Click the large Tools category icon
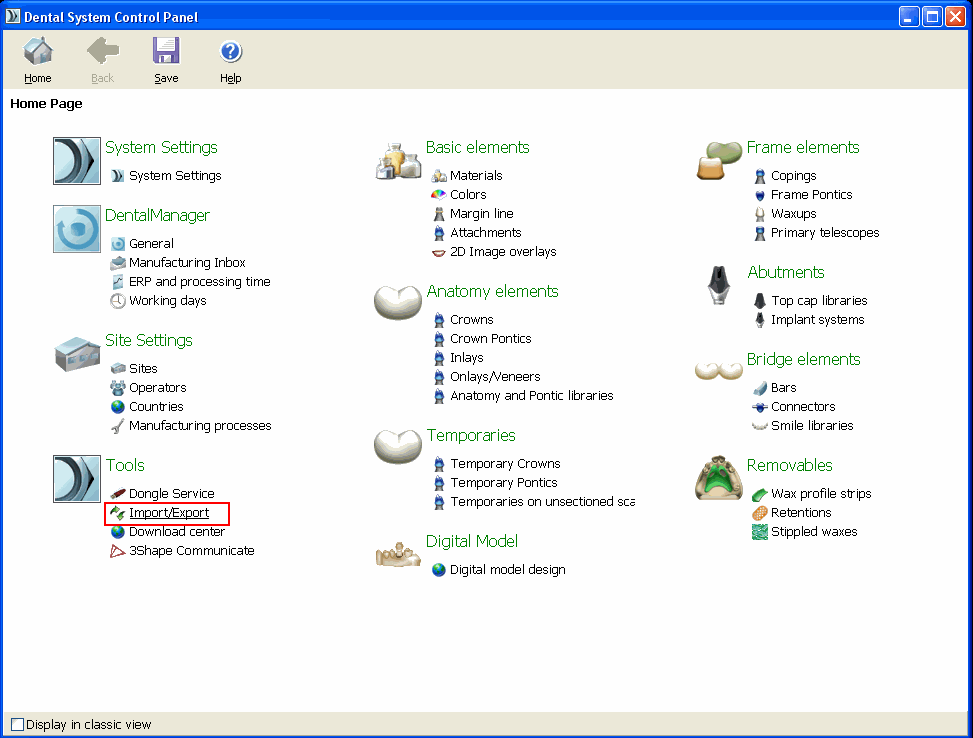Viewport: 973px width, 738px height. point(77,479)
